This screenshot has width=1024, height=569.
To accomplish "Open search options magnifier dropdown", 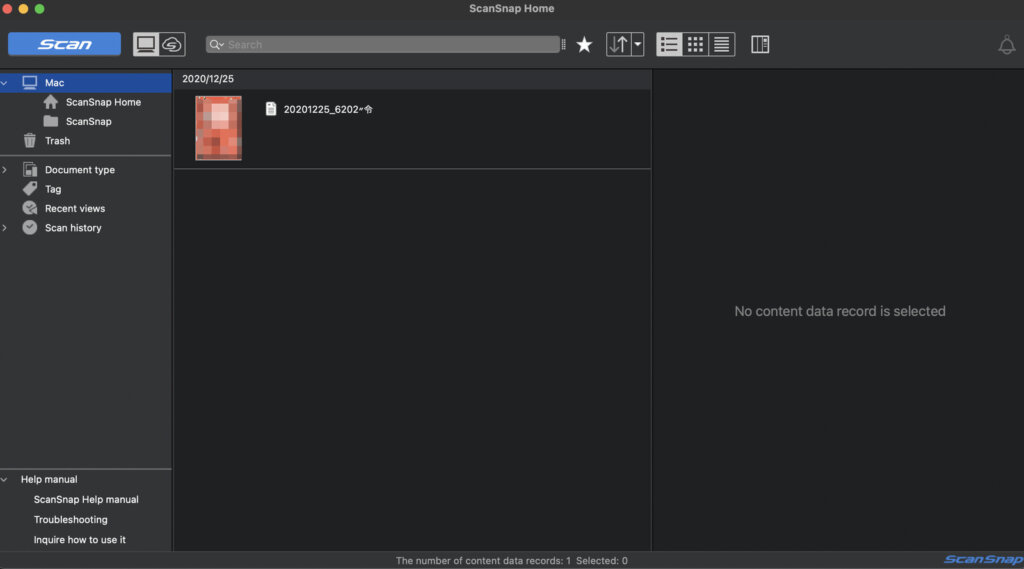I will pyautogui.click(x=216, y=44).
